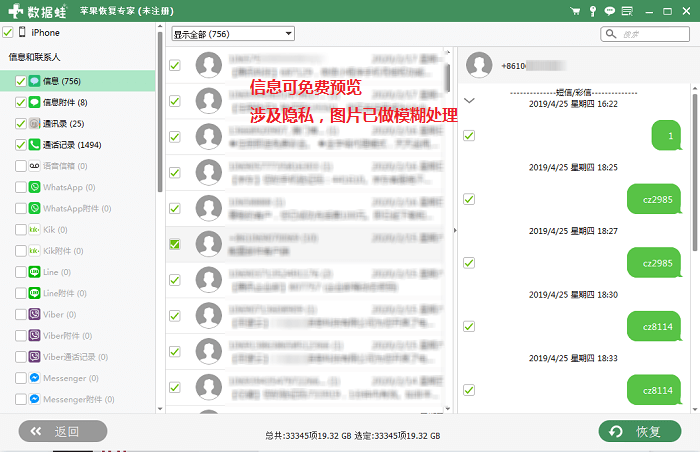Click the 返回 back button
Screen dimensions: 700x452
63,431
